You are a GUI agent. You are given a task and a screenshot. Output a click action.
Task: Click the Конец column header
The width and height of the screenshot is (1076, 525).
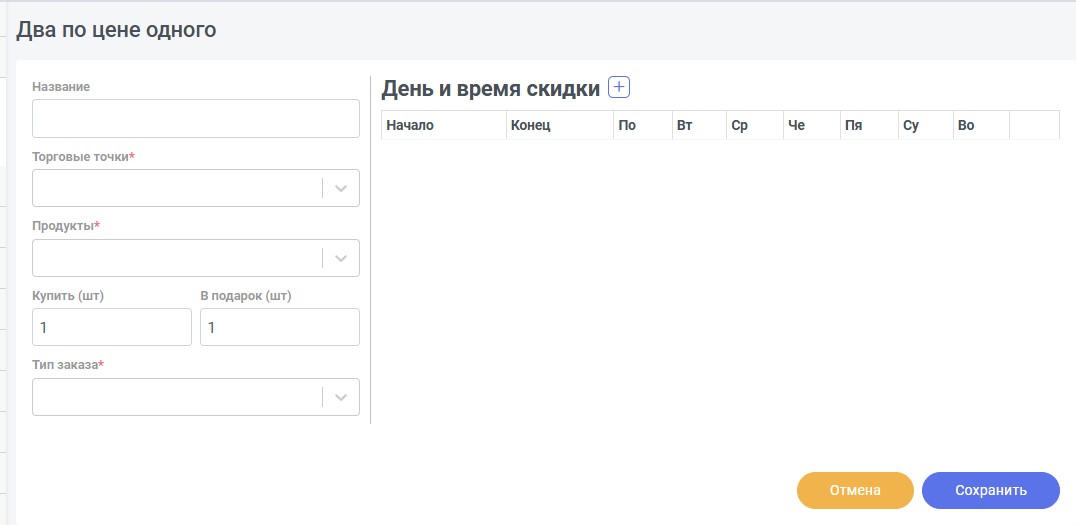[560, 126]
